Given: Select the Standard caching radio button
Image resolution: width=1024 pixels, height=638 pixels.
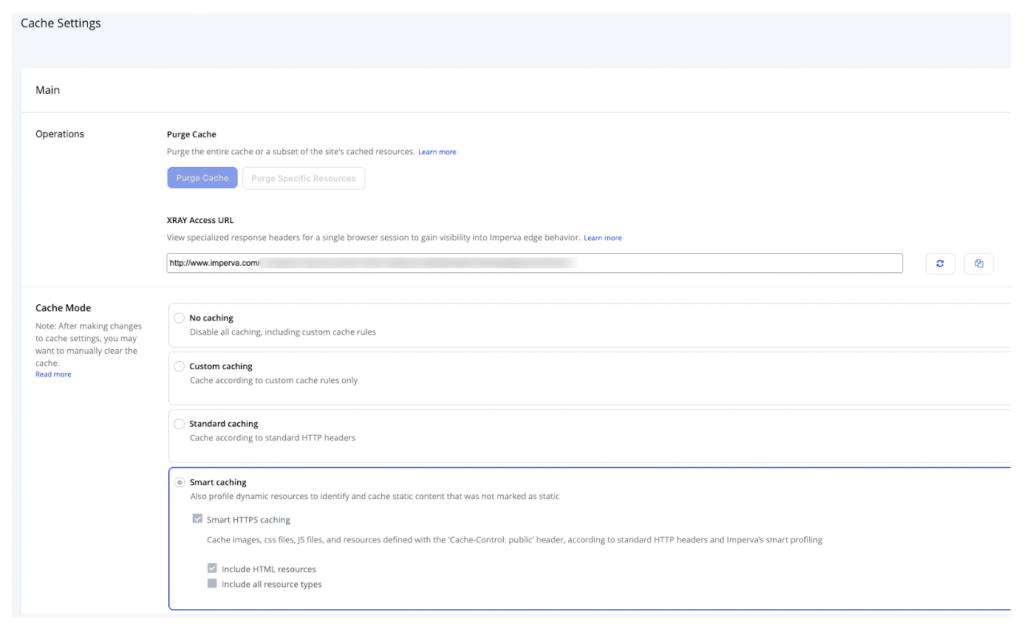Looking at the screenshot, I should 179,423.
